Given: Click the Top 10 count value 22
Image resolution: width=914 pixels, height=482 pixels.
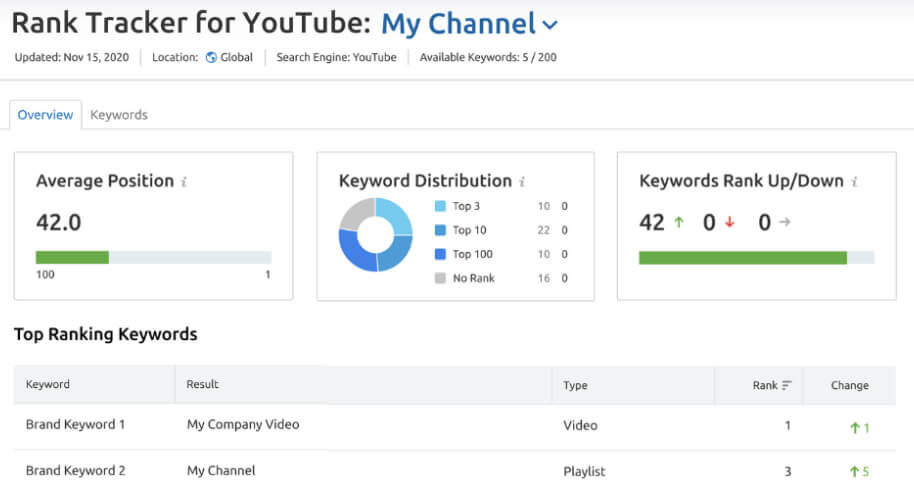Looking at the screenshot, I should pos(543,230).
